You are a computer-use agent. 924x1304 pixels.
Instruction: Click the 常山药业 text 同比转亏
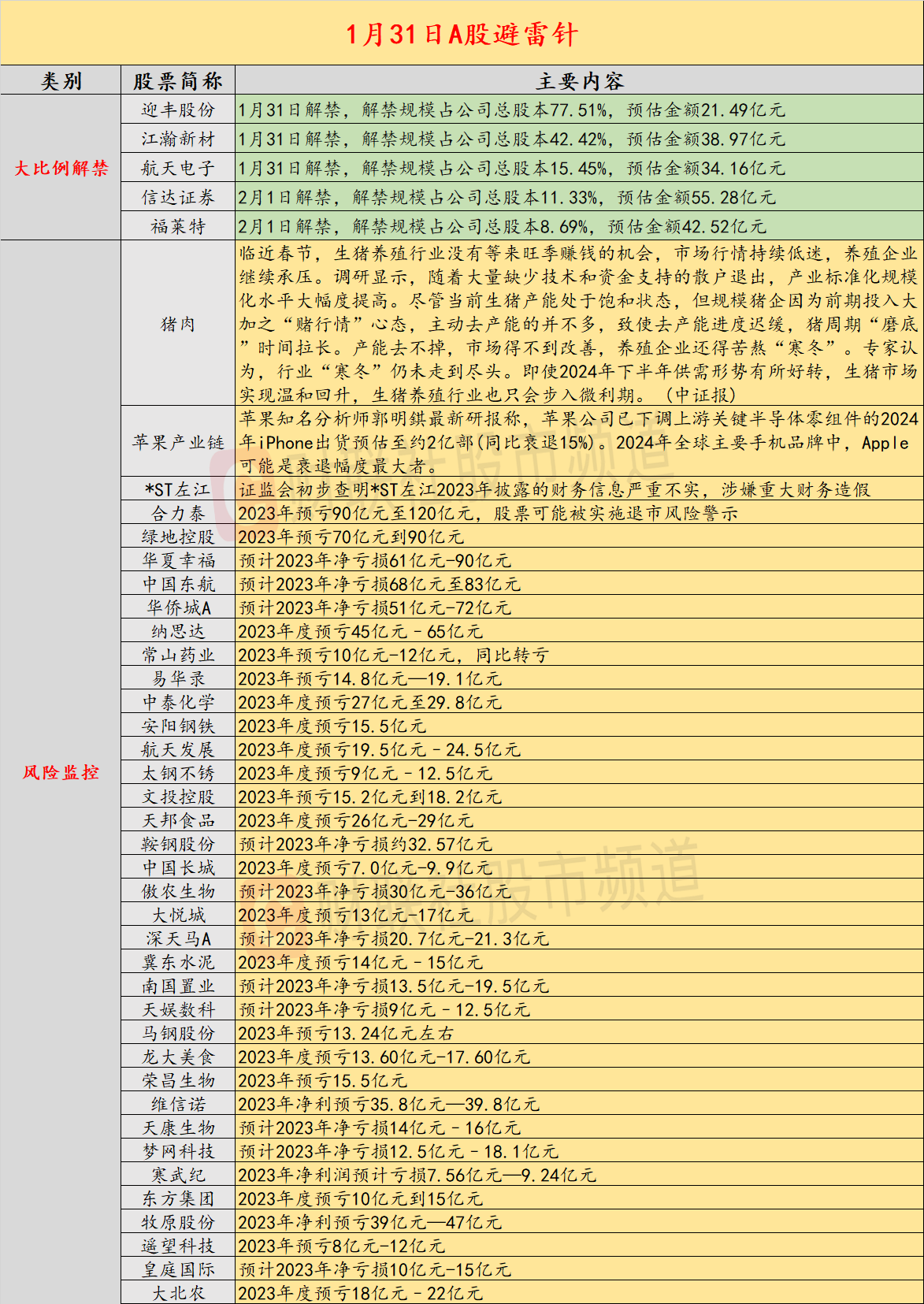(x=513, y=655)
